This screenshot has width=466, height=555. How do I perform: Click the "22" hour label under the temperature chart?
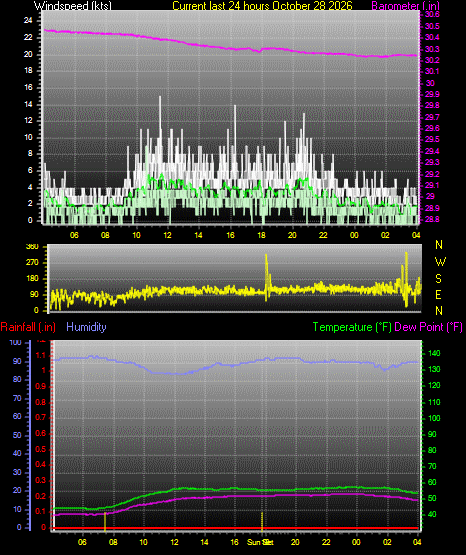(326, 542)
